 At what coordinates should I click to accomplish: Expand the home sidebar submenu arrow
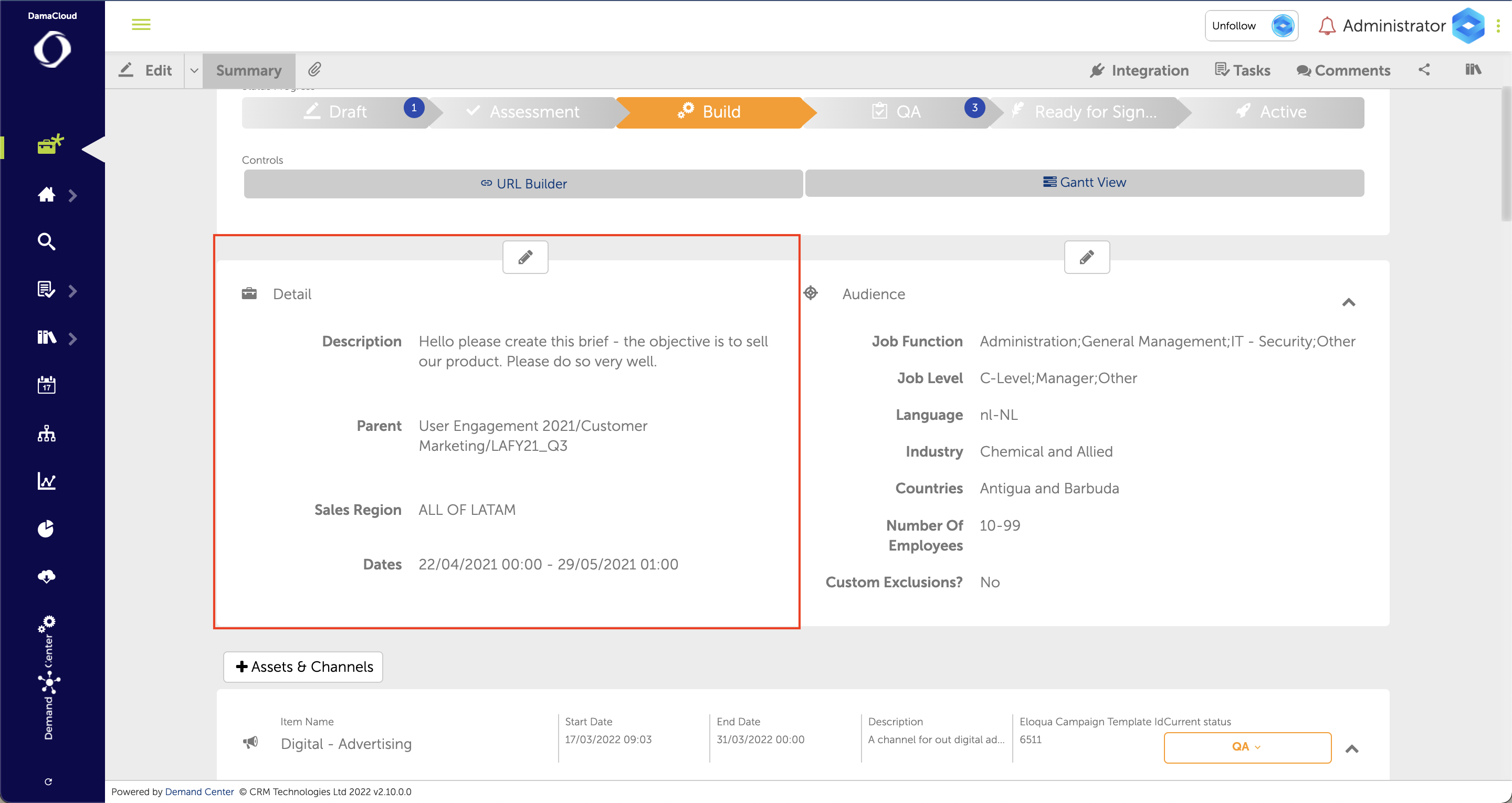(73, 195)
